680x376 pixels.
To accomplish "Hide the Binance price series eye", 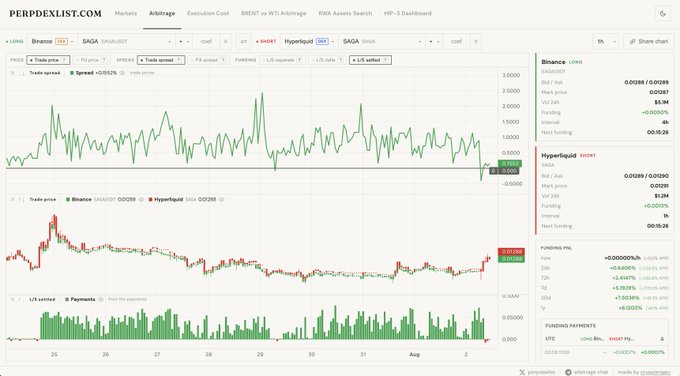I will point(141,199).
